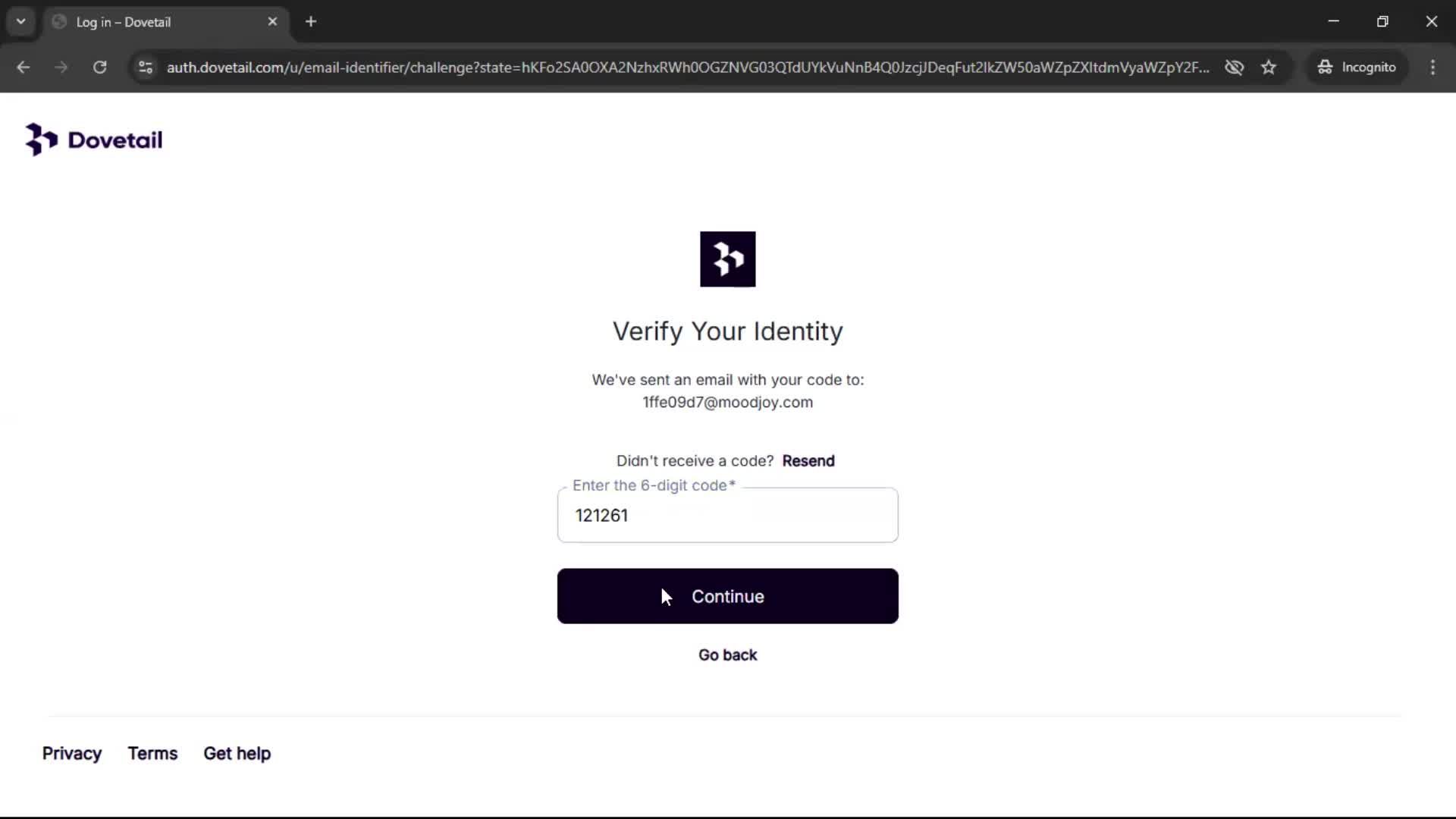Open the Privacy footer link
This screenshot has height=819, width=1456.
[72, 754]
